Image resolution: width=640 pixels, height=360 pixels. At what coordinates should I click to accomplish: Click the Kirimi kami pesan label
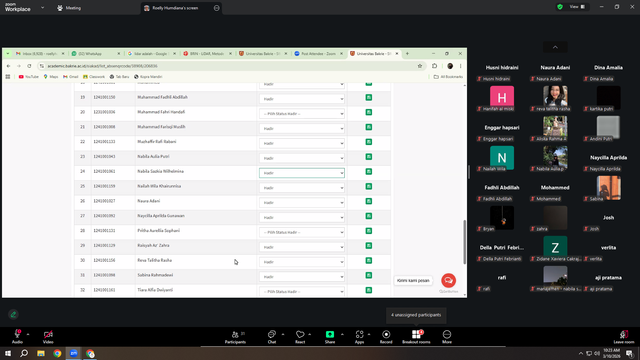[x=413, y=280]
